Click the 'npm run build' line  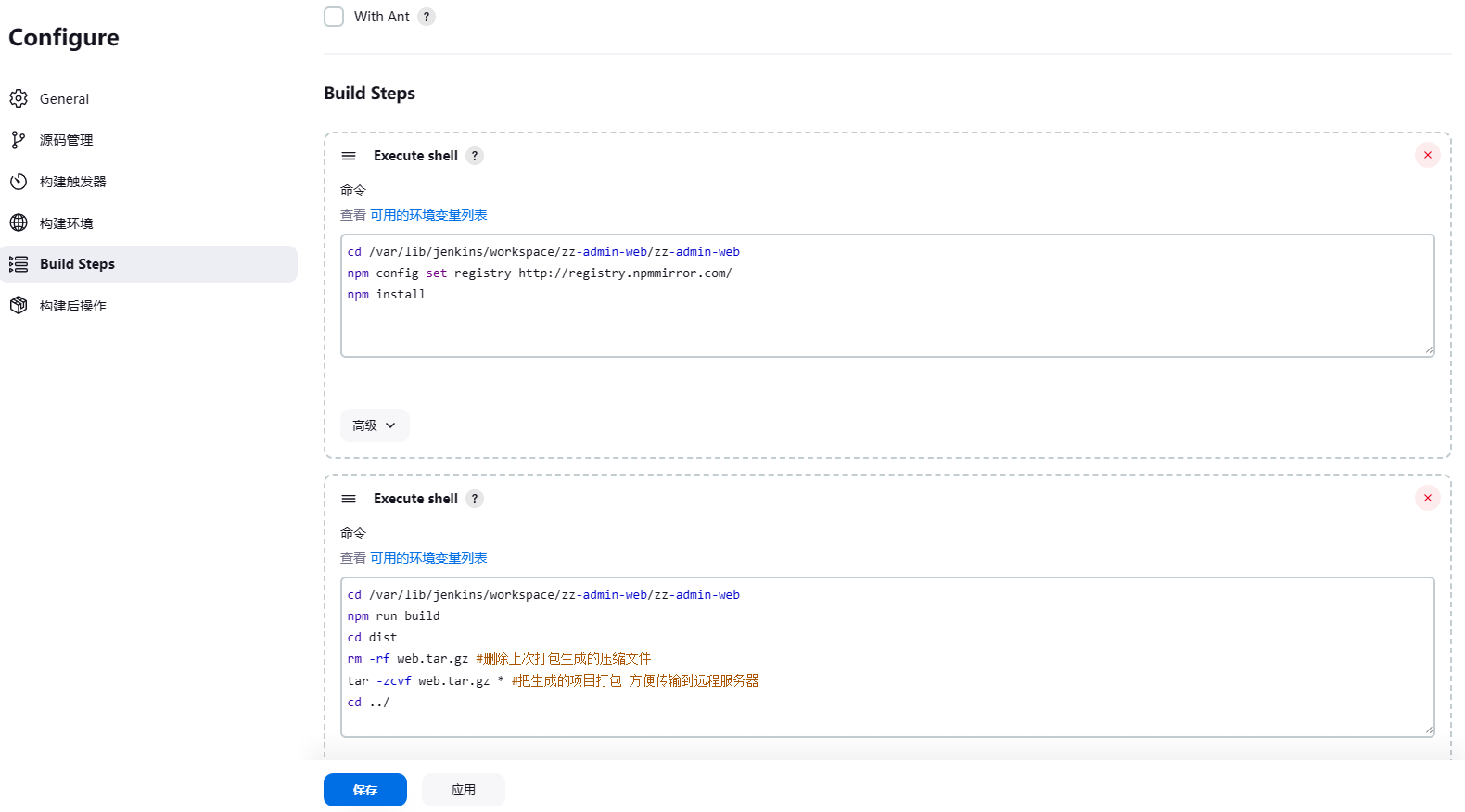point(394,616)
